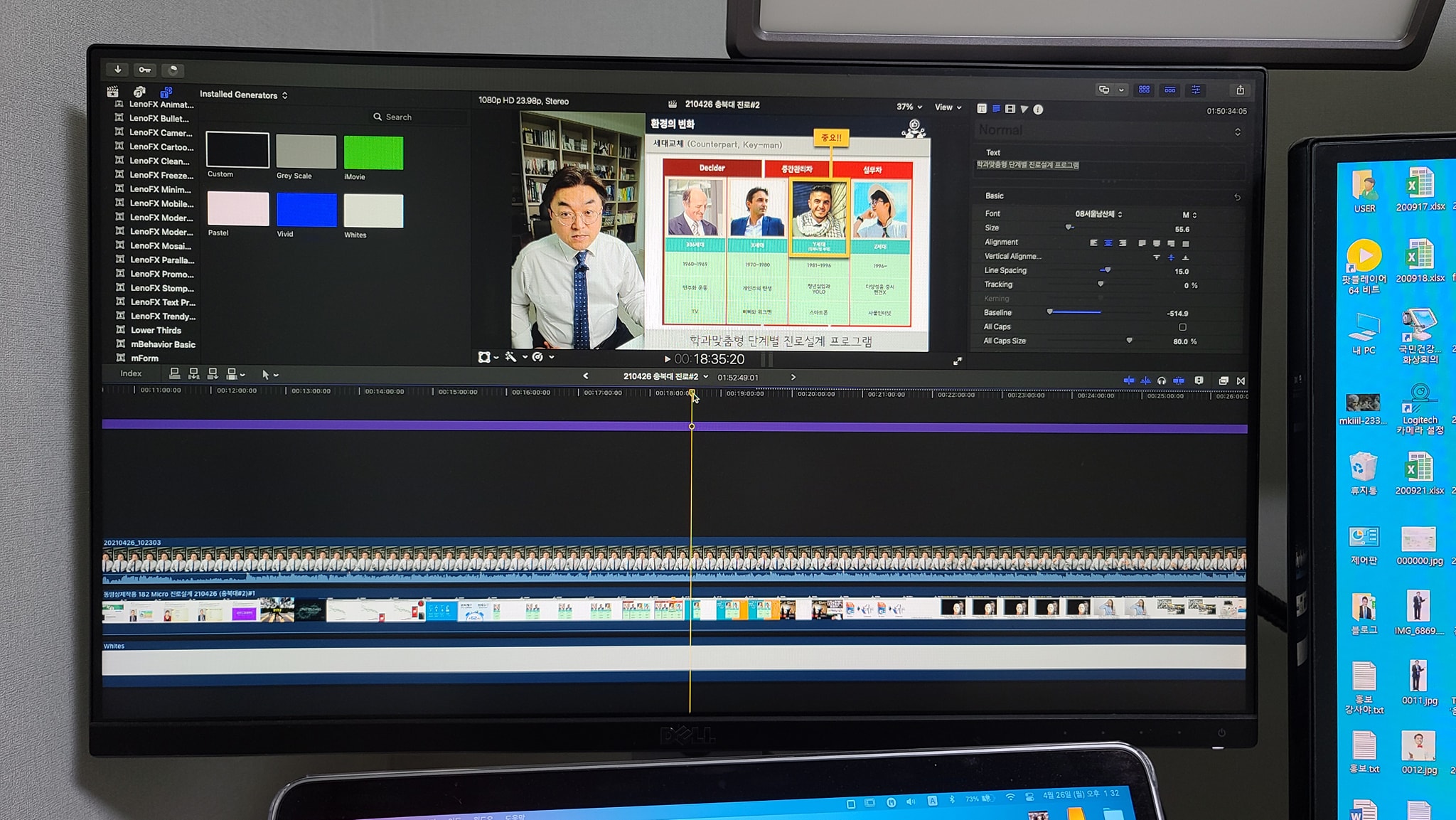The image size is (1456, 820).
Task: Click center text alignment icon
Action: click(1108, 243)
